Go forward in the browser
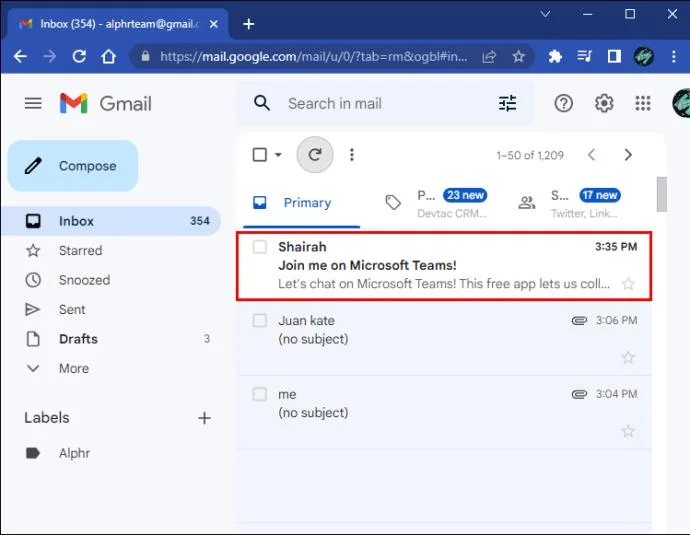The width and height of the screenshot is (690, 535). [x=50, y=56]
